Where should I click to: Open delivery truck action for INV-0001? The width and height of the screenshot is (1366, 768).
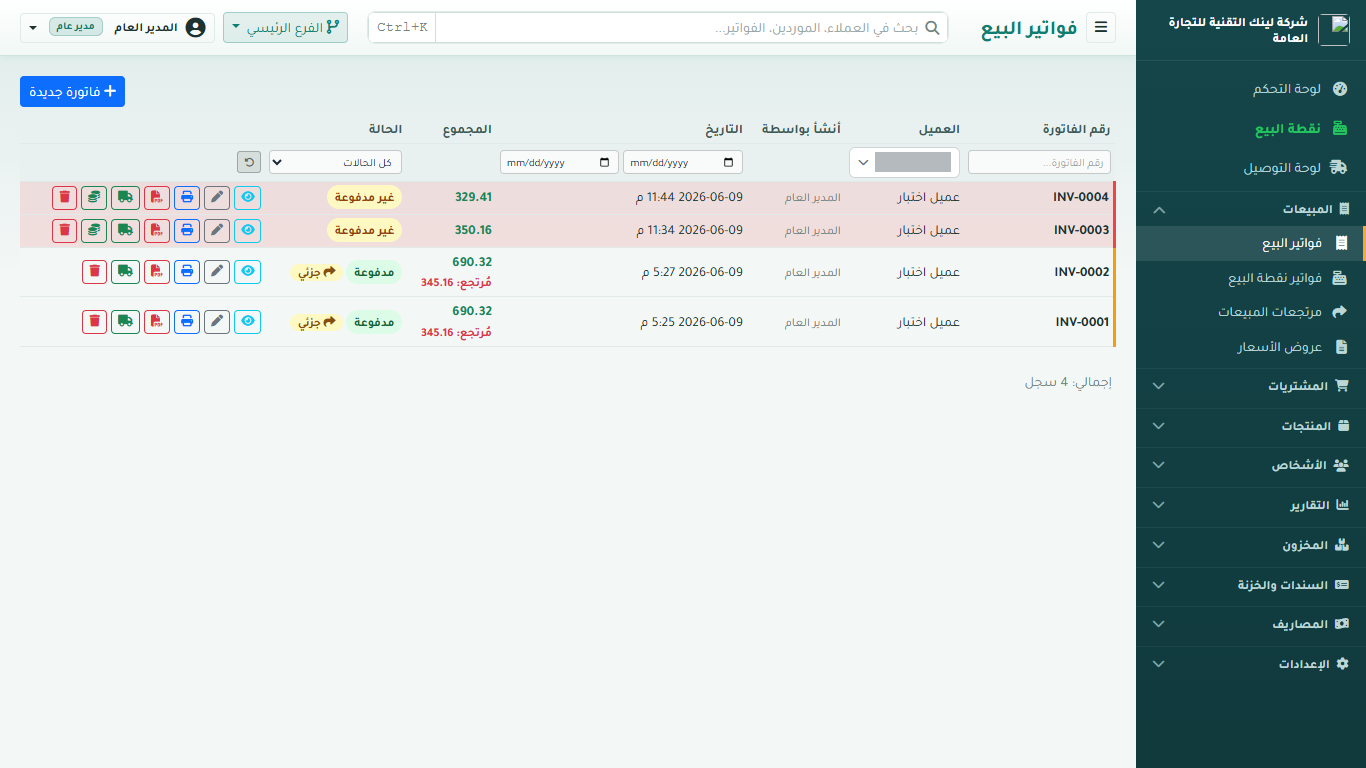[125, 322]
